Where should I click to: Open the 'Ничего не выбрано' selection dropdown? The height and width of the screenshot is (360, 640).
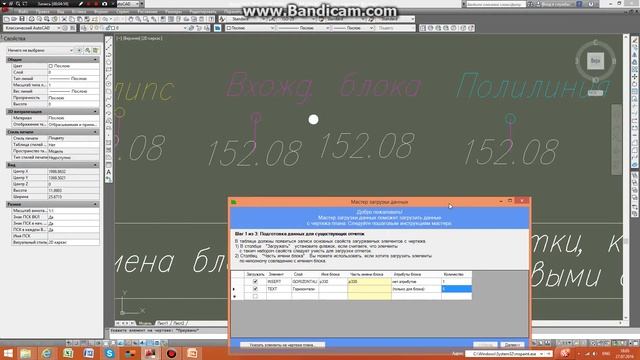coord(40,50)
